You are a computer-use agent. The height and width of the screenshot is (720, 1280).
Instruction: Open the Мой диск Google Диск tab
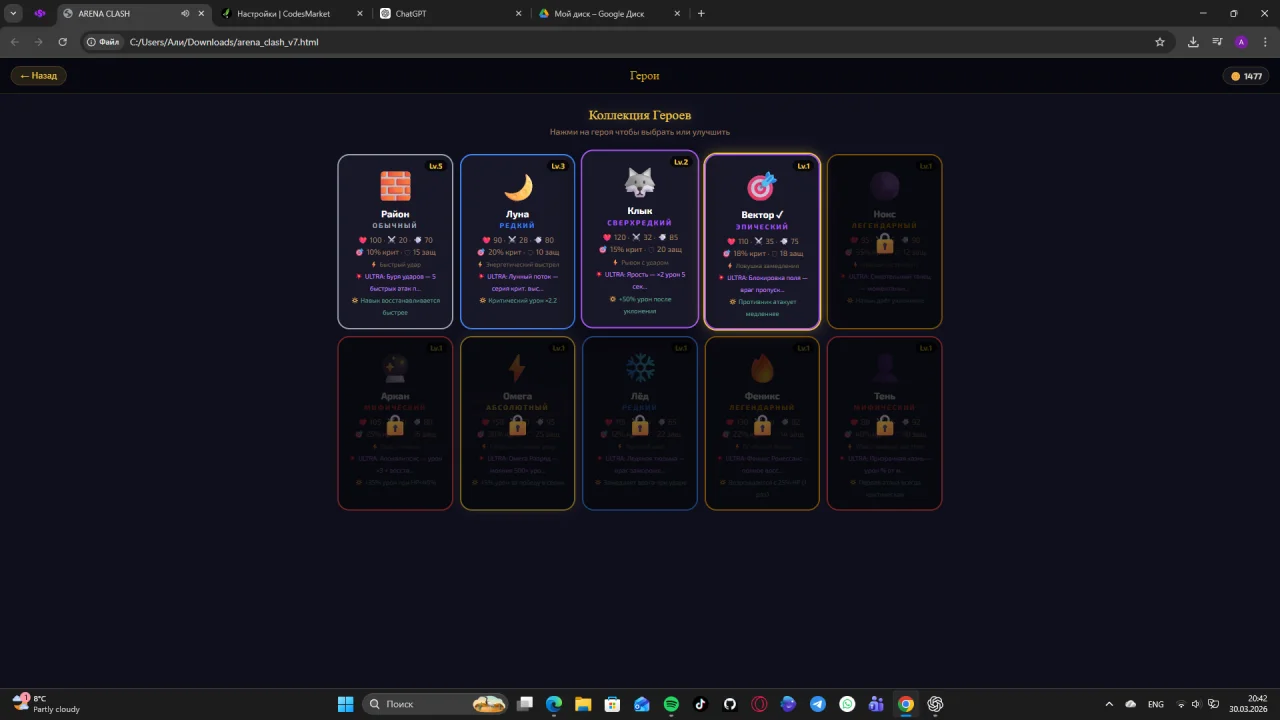point(610,14)
